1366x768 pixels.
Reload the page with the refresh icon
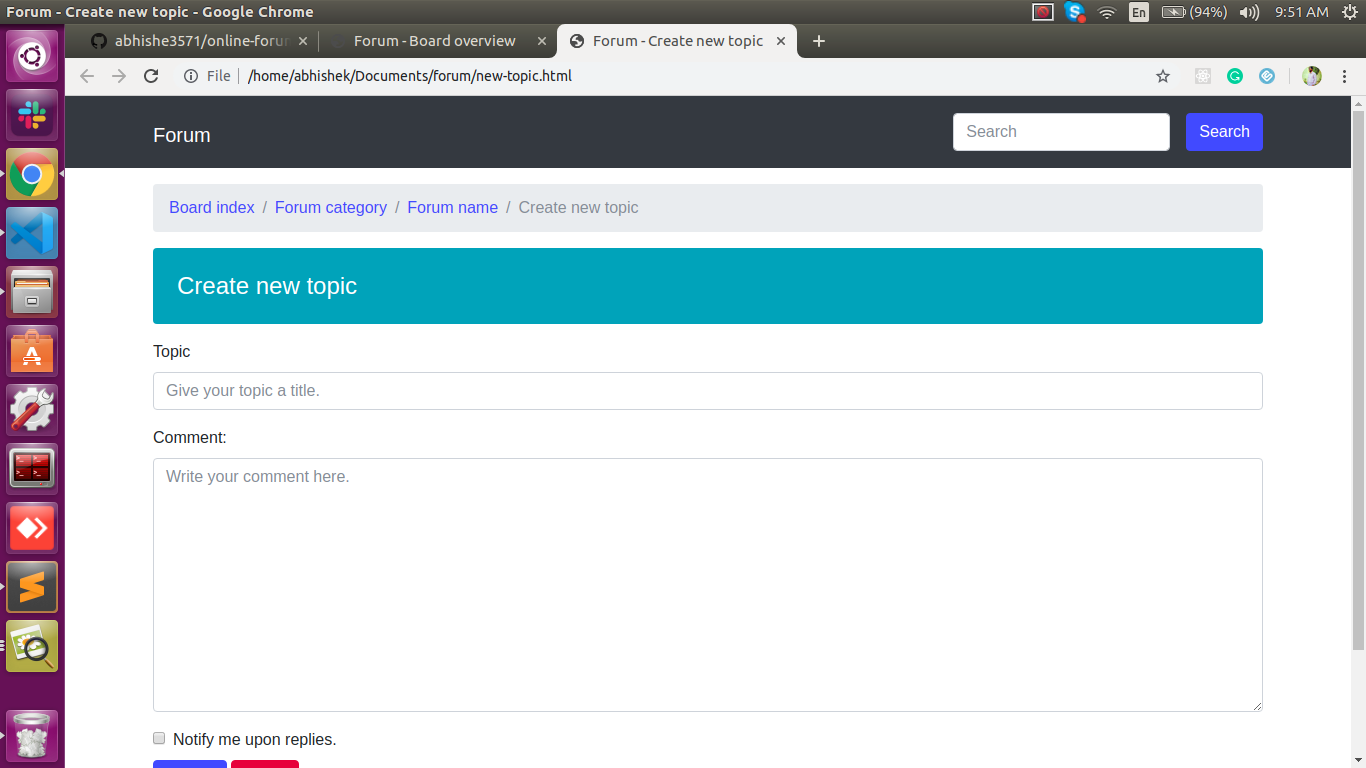[x=151, y=76]
